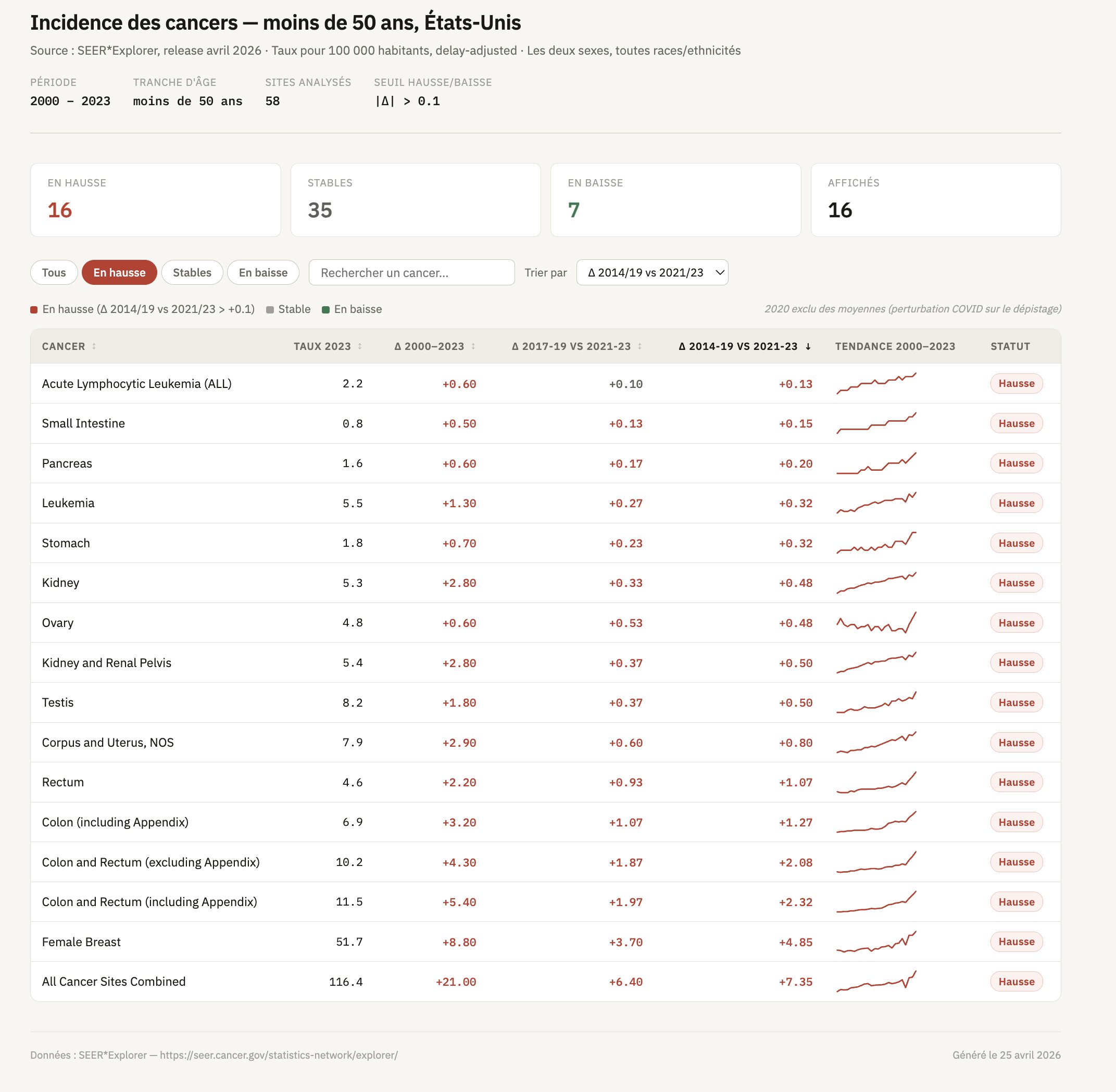Click sort arrows beside Δ 2000–2023 header
Screen dimensions: 1116x1092
tap(473, 346)
